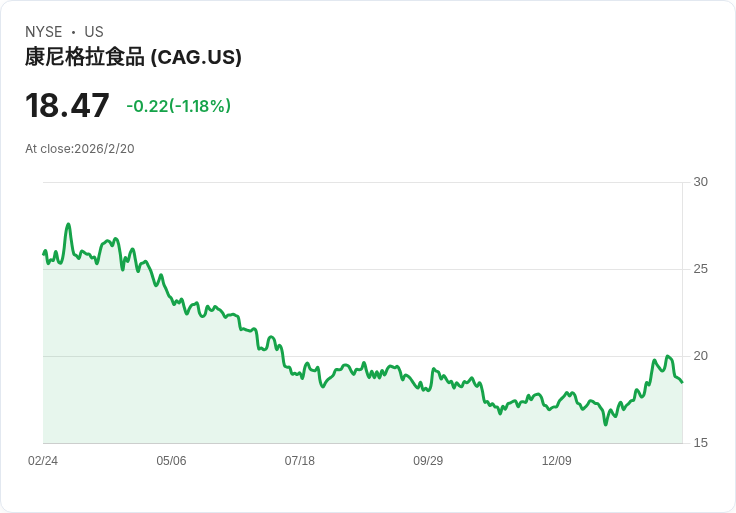Viewport: 736px width, 513px height.
Task: Click the first data point of the price line
Action: click(43, 253)
